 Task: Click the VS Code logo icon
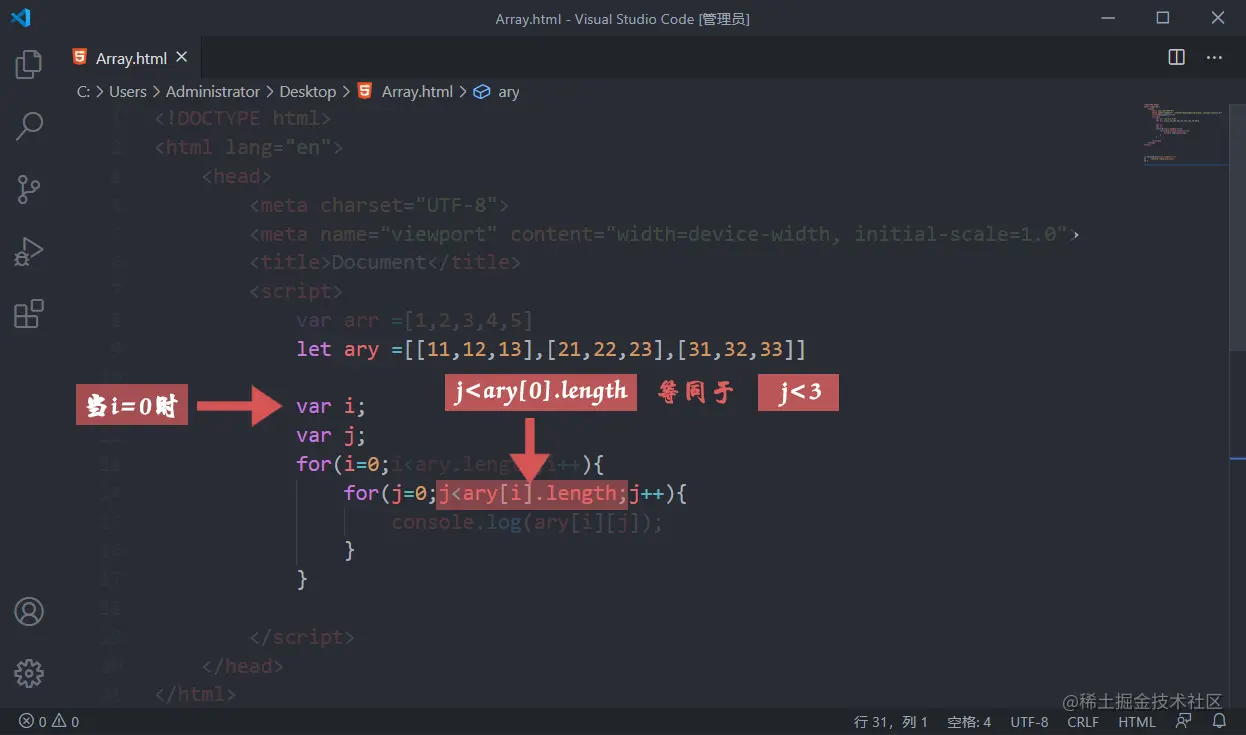click(x=21, y=18)
